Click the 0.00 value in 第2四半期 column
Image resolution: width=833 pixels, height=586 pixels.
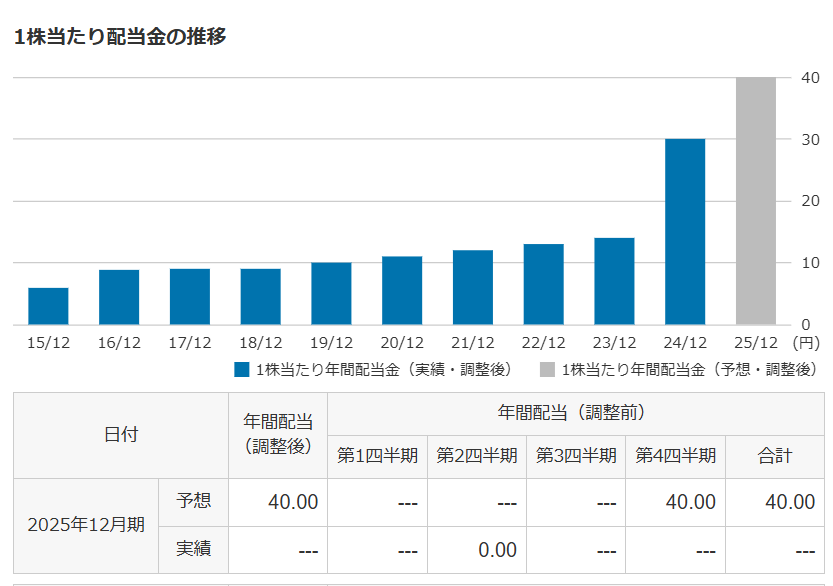click(497, 550)
